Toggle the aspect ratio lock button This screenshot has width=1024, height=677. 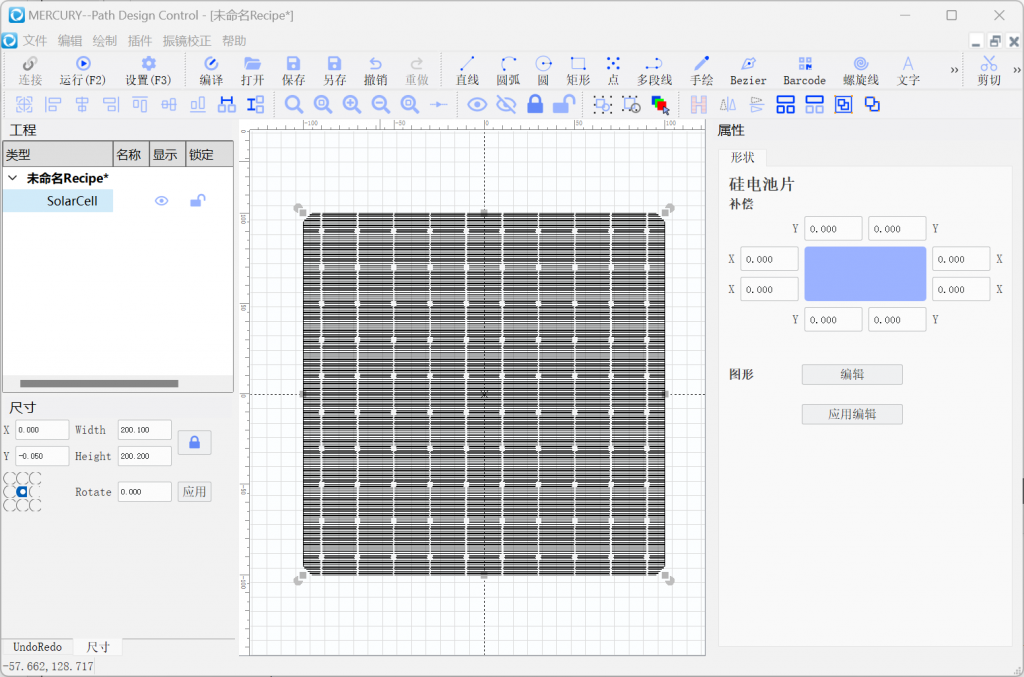pyautogui.click(x=195, y=443)
